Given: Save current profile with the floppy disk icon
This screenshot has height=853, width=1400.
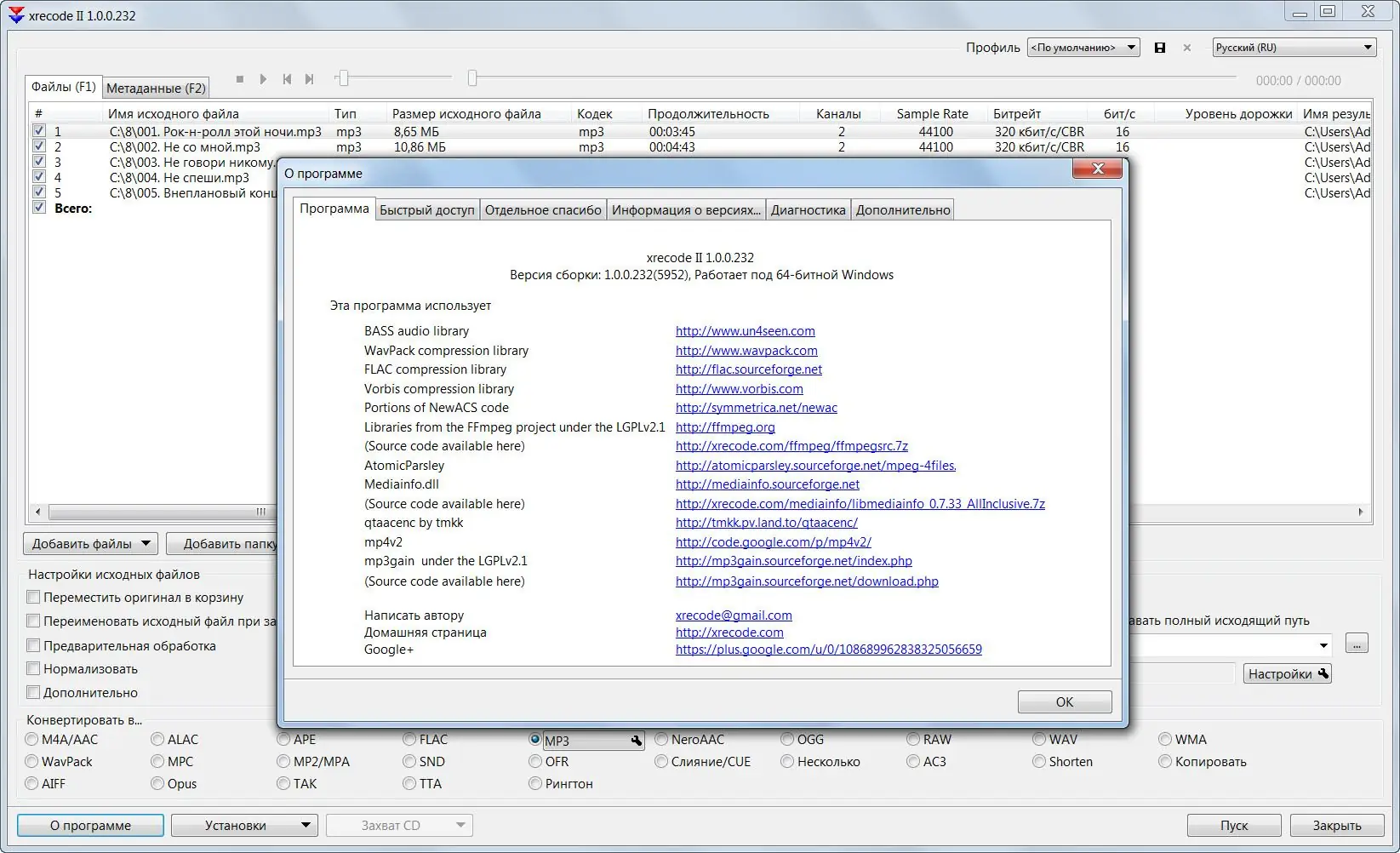Looking at the screenshot, I should tap(1160, 48).
